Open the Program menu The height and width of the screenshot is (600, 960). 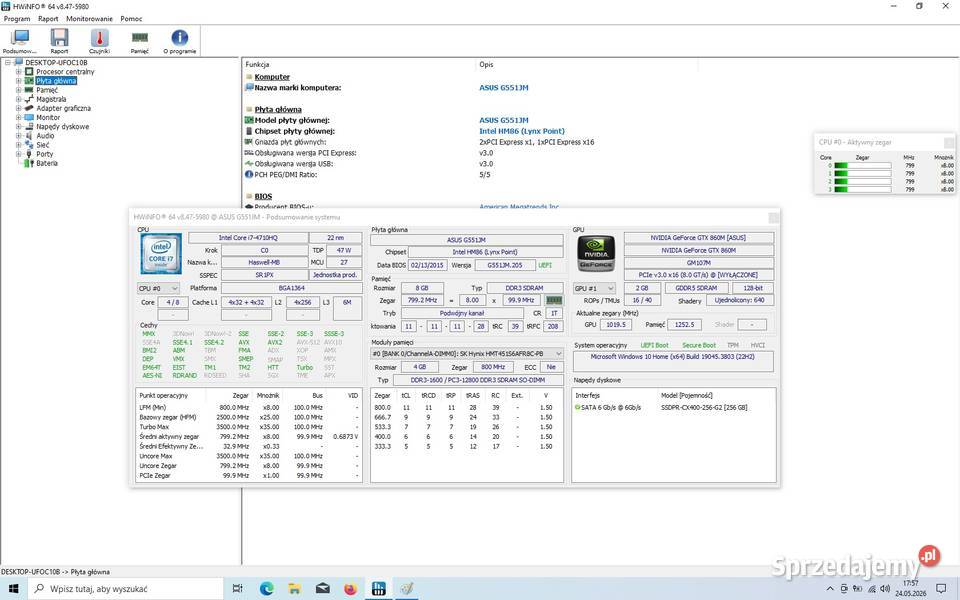[x=17, y=19]
